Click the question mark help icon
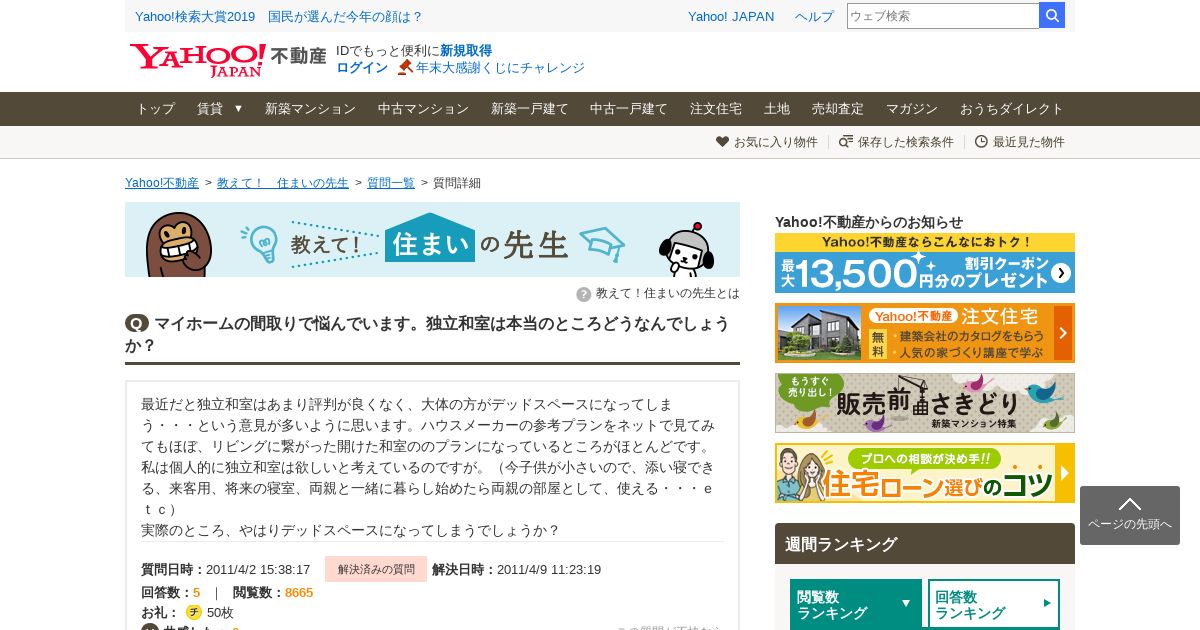1200x630 pixels. point(584,294)
